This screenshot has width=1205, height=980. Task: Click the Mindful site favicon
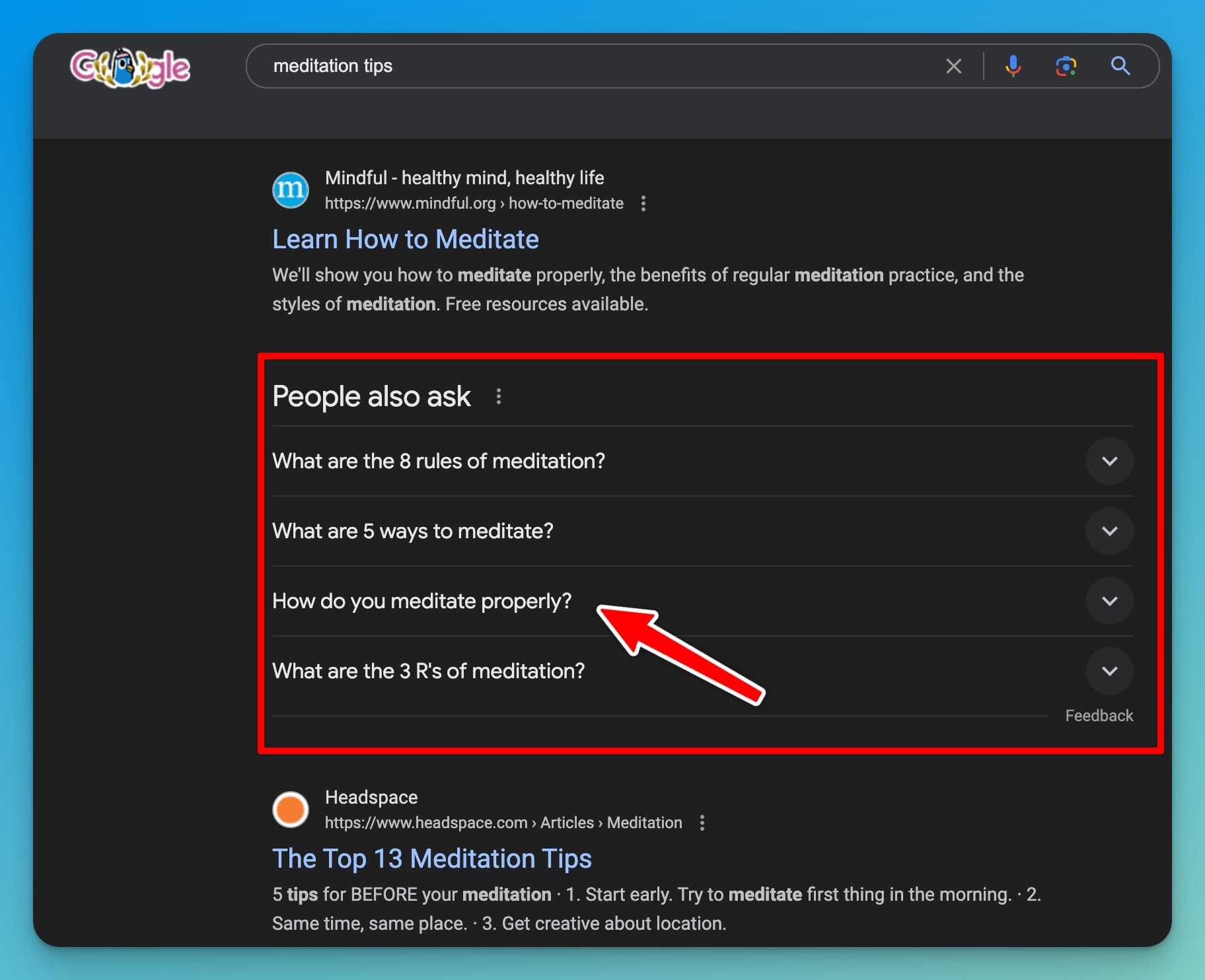pos(290,190)
